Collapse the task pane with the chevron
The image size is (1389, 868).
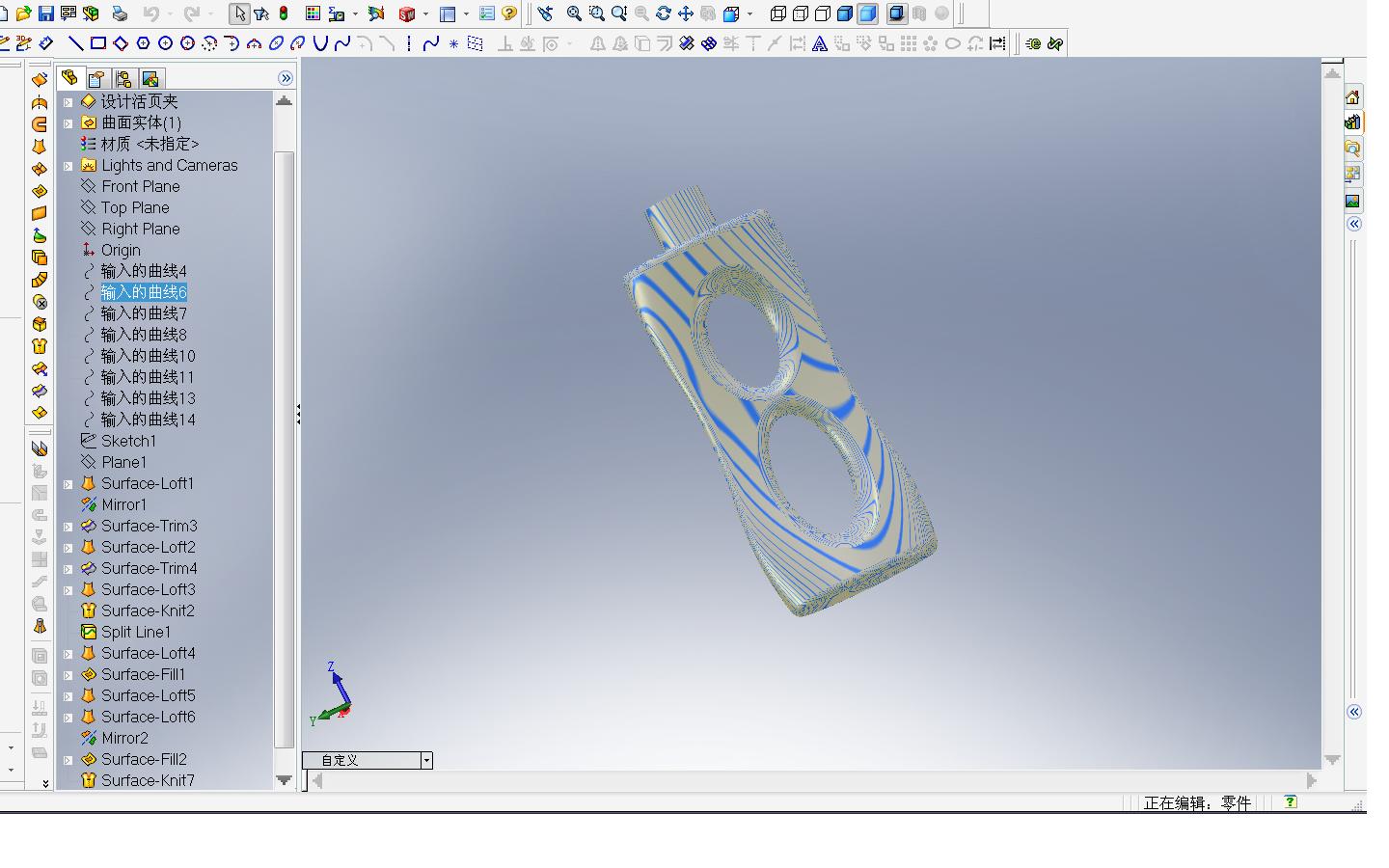(1354, 224)
